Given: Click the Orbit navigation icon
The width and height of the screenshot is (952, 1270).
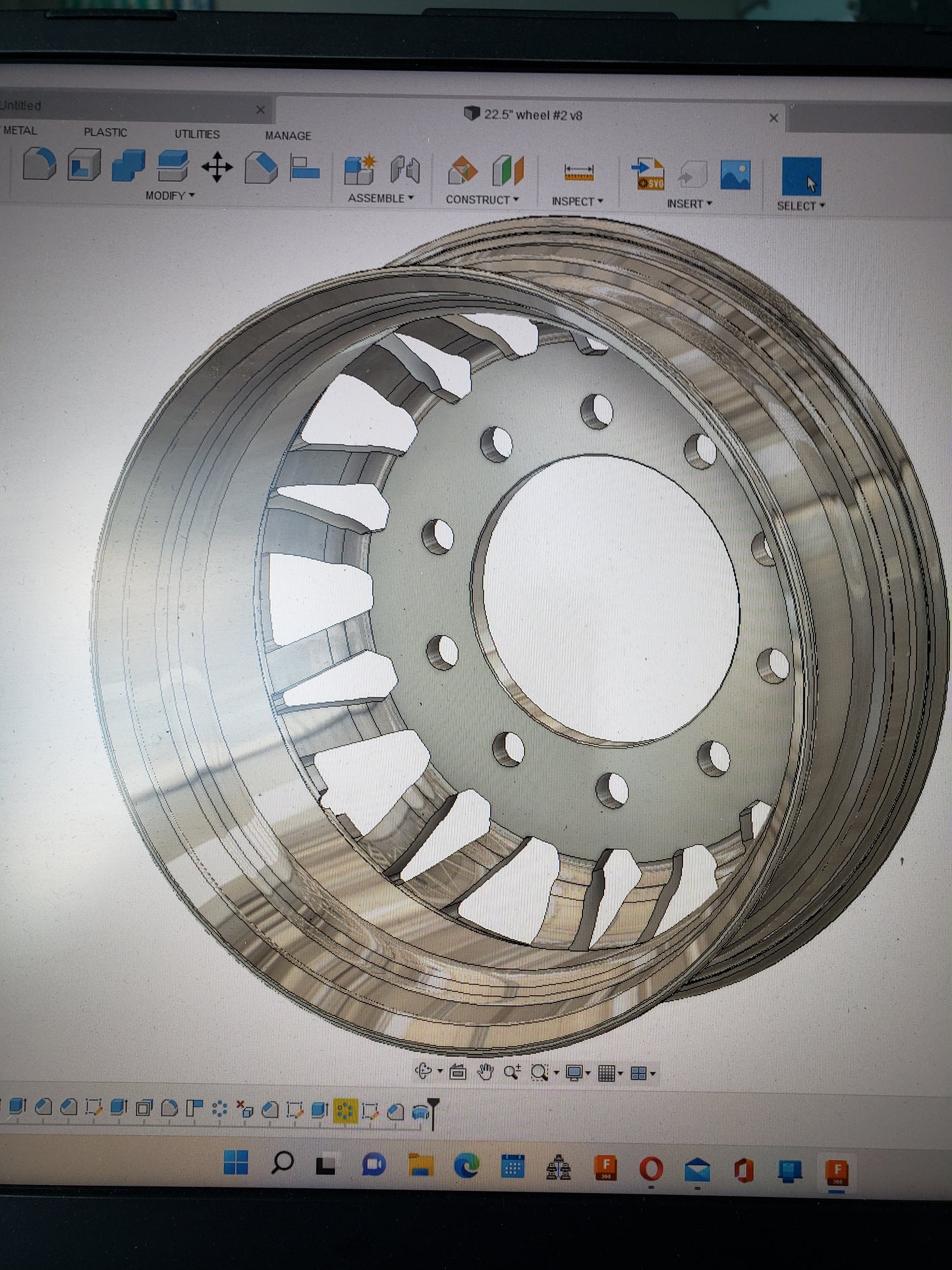Looking at the screenshot, I should click(423, 1071).
